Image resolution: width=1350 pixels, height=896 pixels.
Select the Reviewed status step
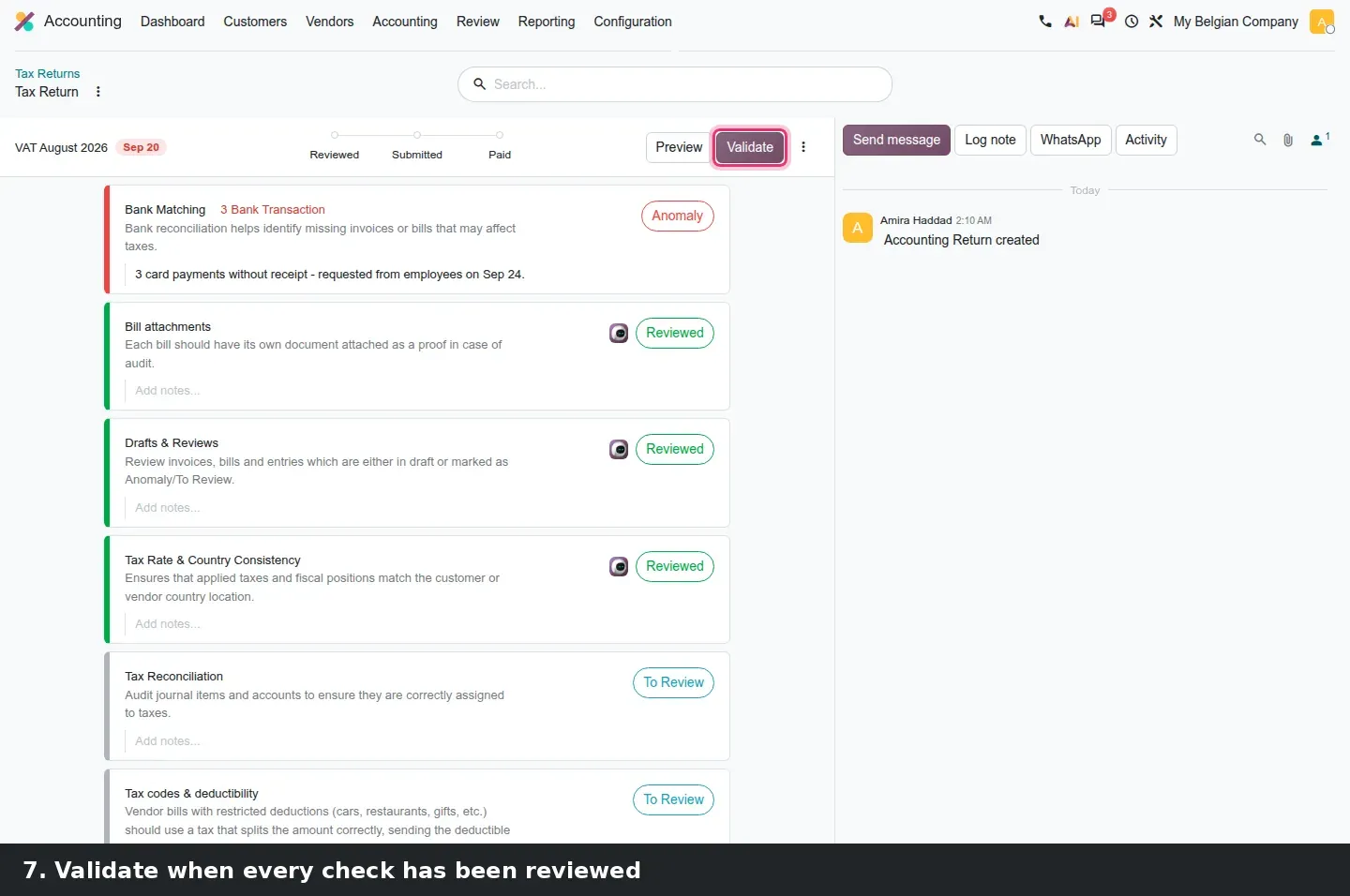click(335, 146)
